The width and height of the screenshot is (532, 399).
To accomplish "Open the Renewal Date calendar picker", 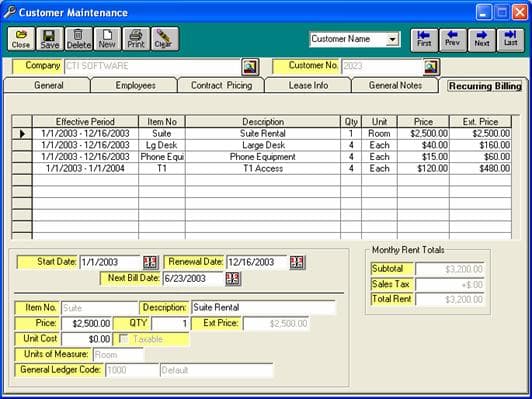I will point(298,262).
